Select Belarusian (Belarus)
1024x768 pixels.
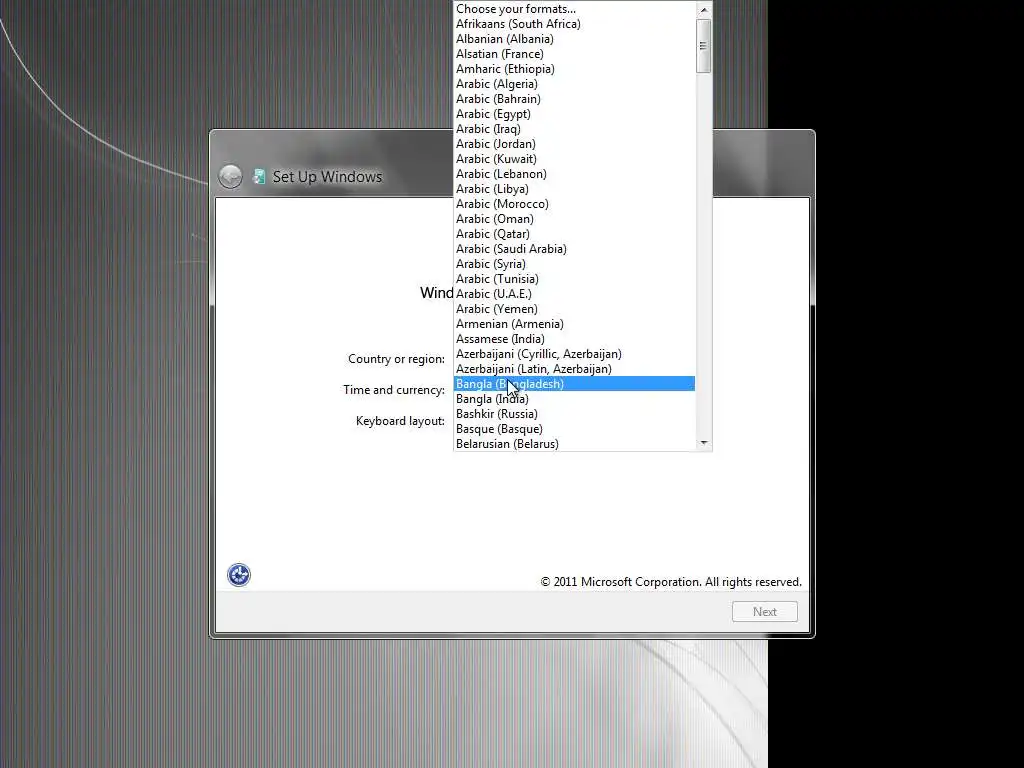click(x=574, y=443)
